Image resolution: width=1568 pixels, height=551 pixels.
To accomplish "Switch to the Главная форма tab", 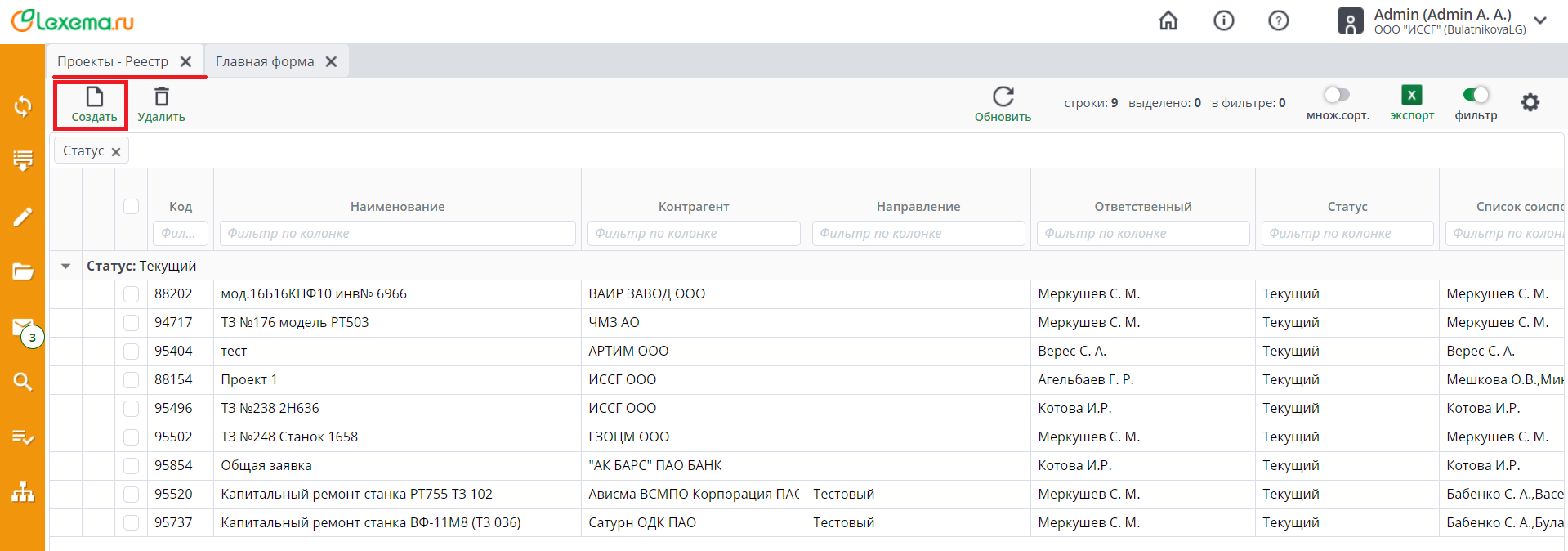I will (265, 62).
